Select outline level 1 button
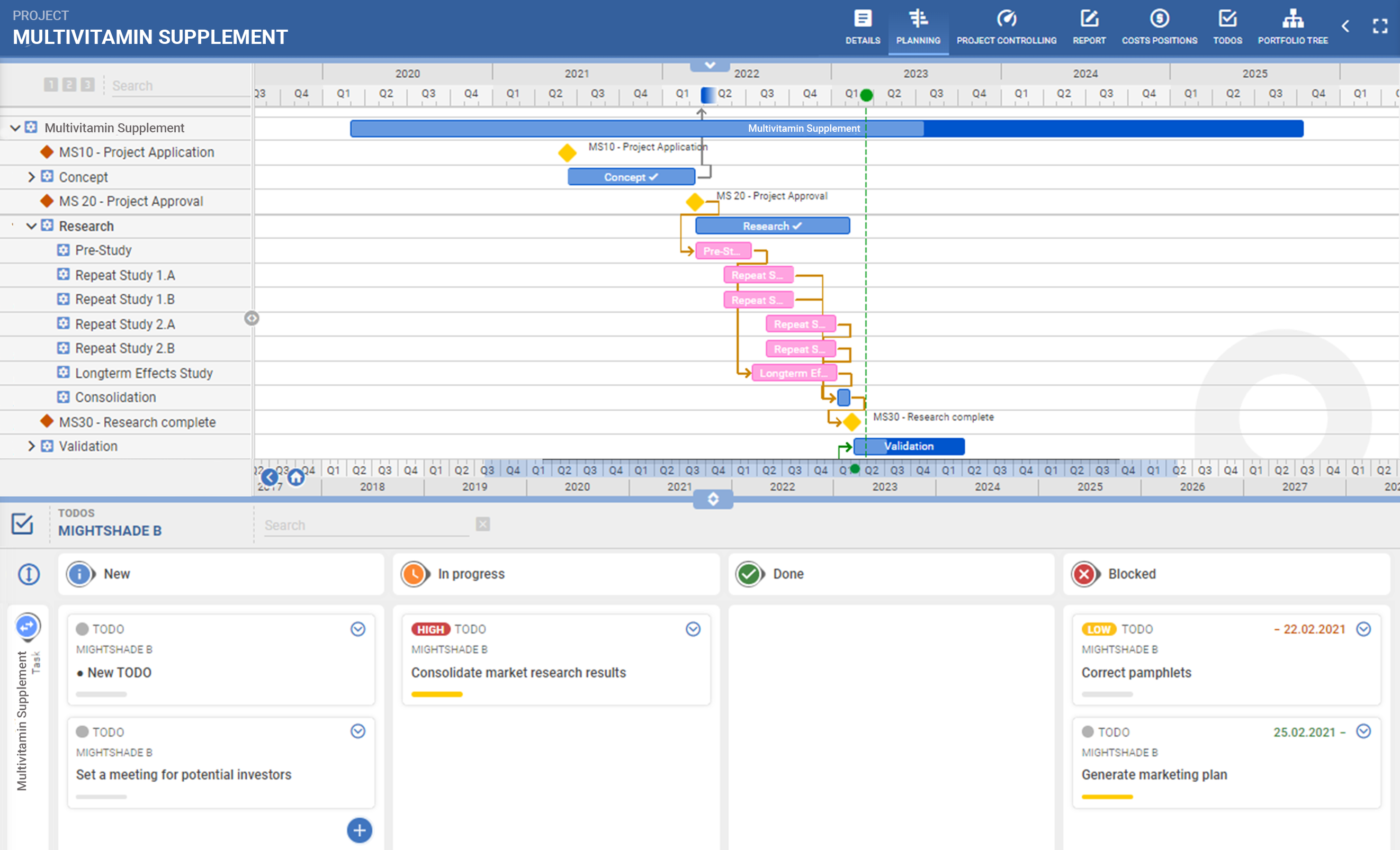Viewport: 1400px width, 850px height. (51, 85)
